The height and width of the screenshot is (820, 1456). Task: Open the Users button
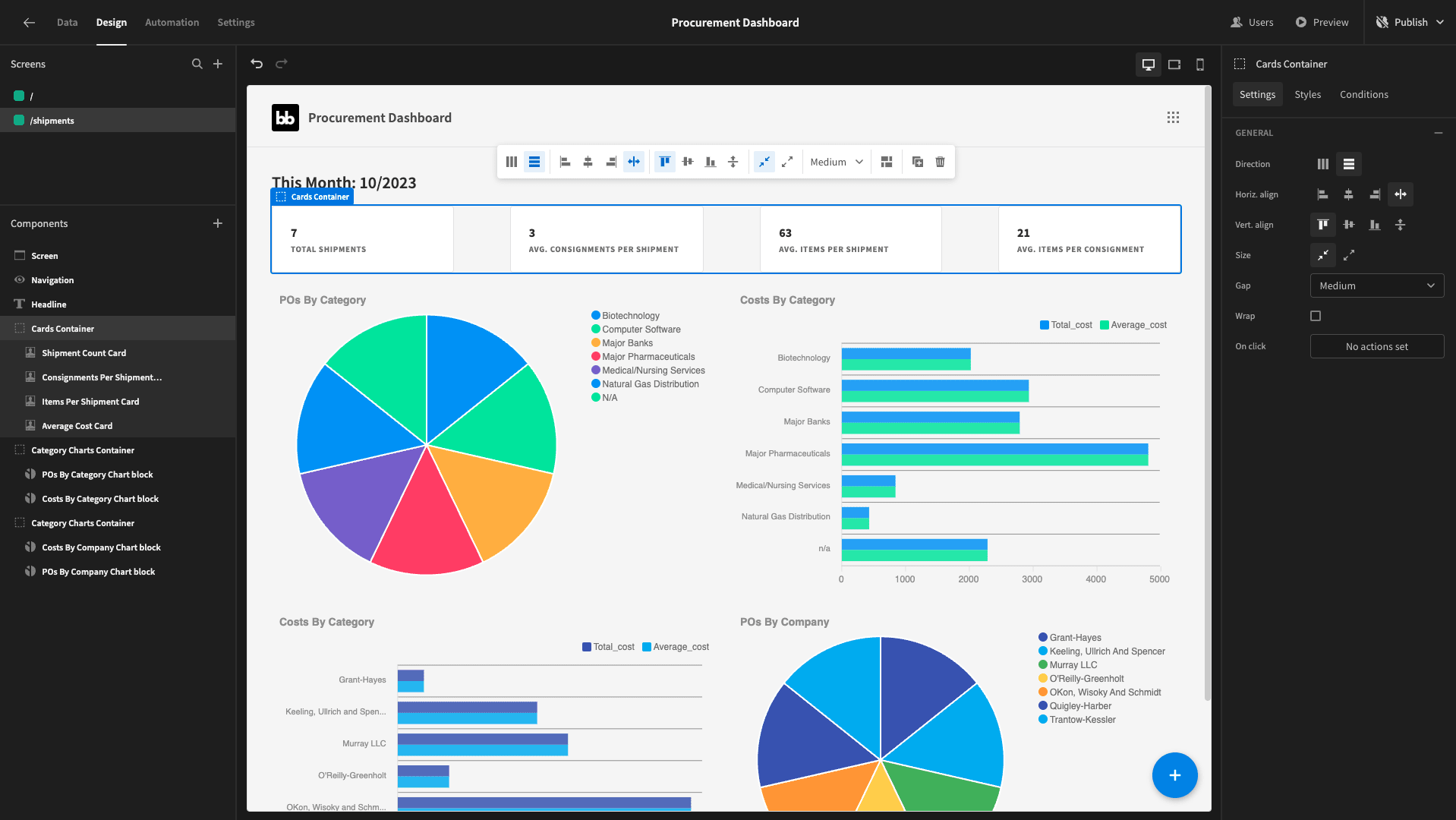click(1253, 22)
